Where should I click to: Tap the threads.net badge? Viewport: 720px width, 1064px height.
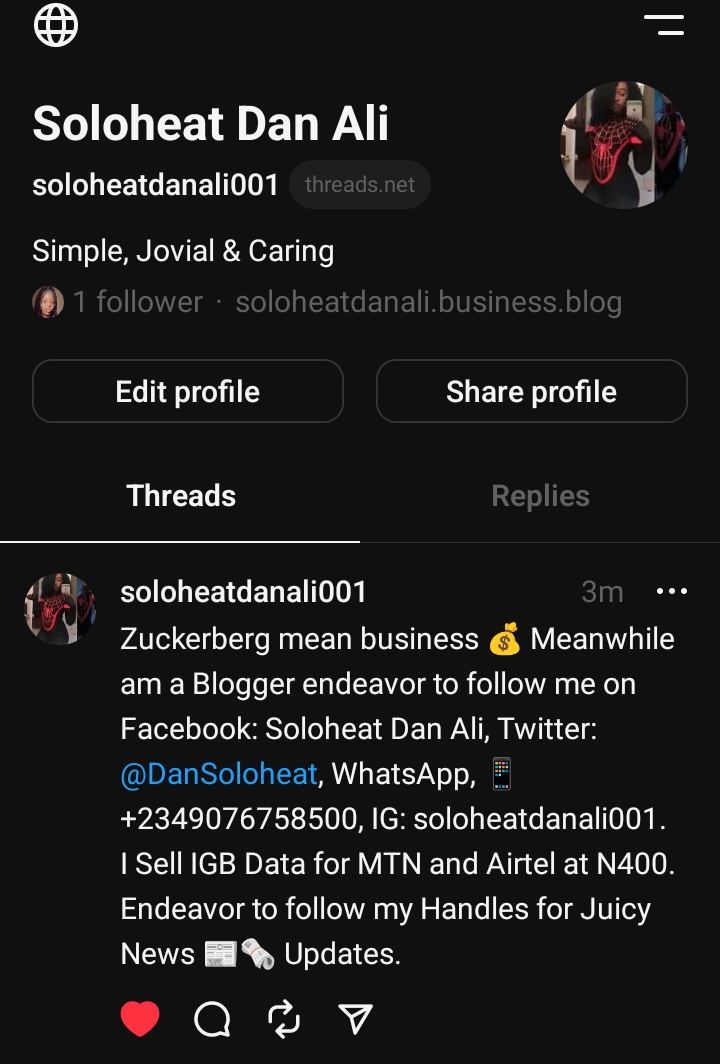tap(360, 185)
